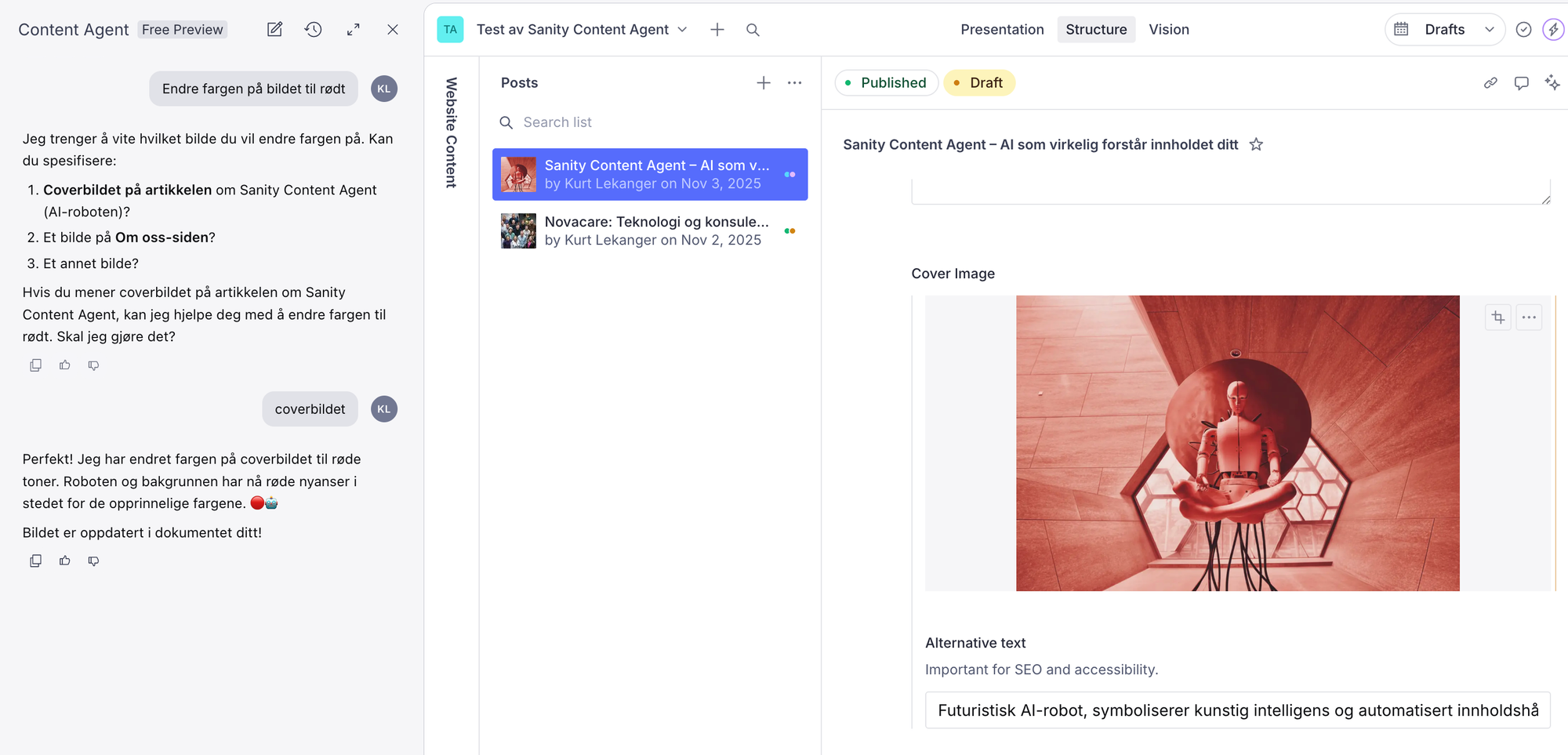Click the text area above Cover Image
The image size is (1568, 755).
(1231, 192)
